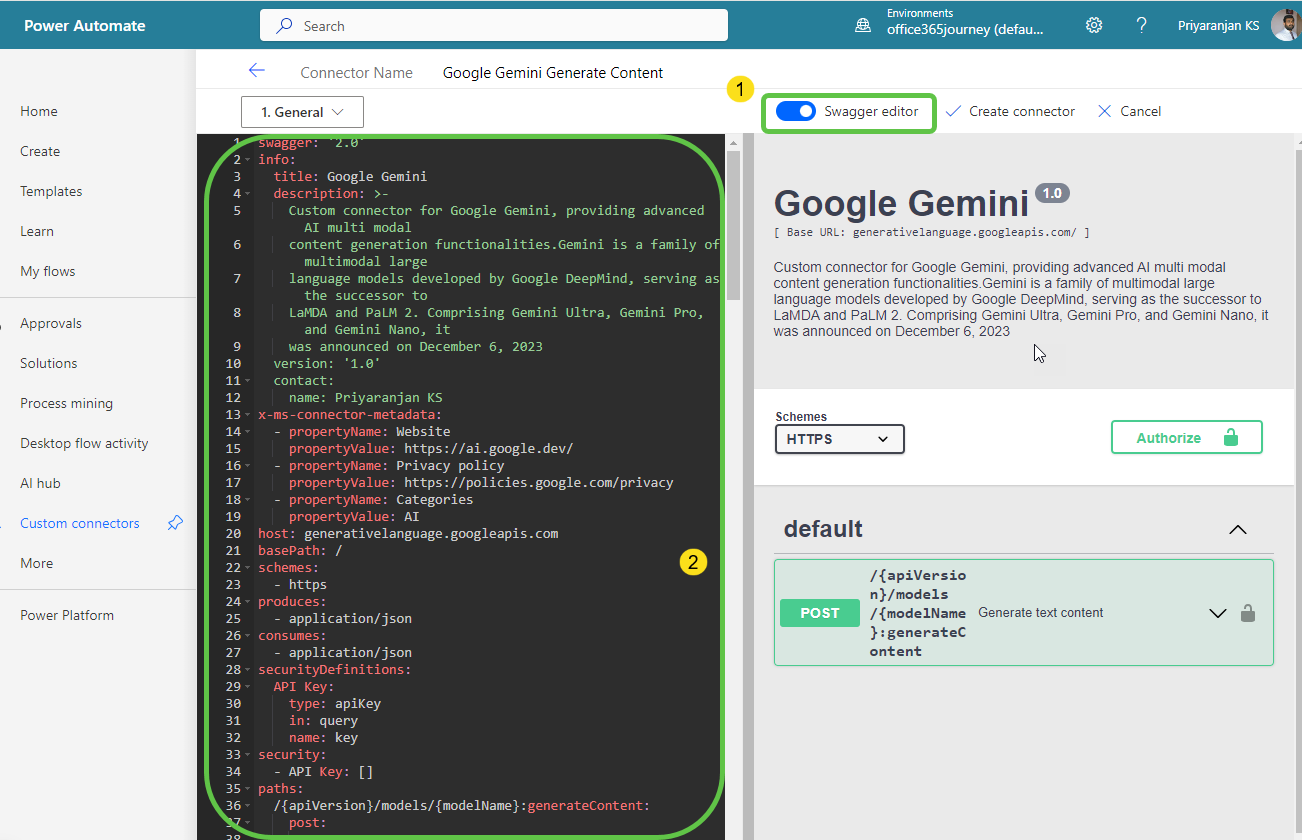Screen dimensions: 1302x840
Task: Open the 1. General dropdown
Action: tap(302, 111)
